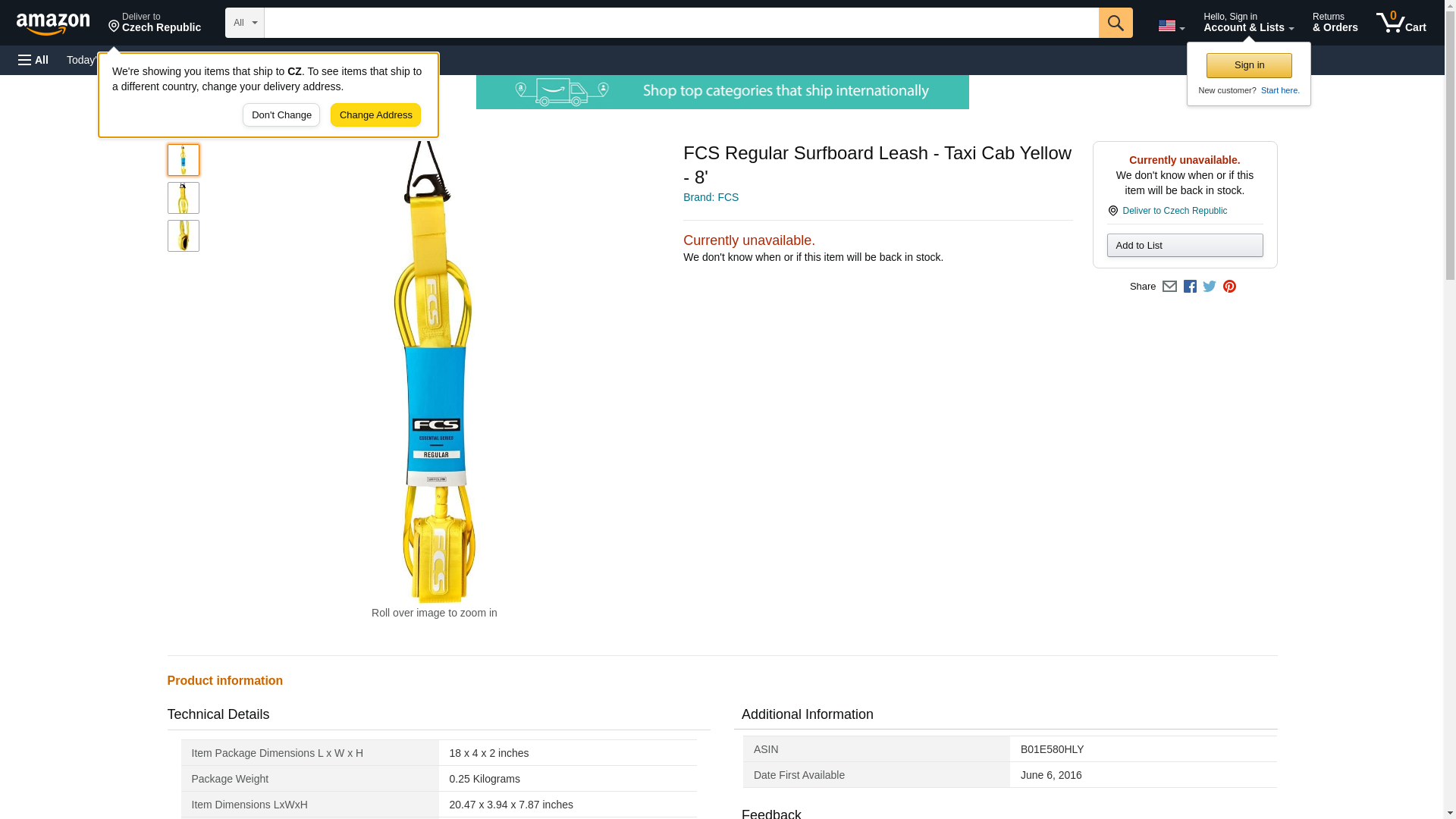This screenshot has width=1456, height=819.
Task: Expand Account & Lists menu
Action: pyautogui.click(x=1248, y=22)
